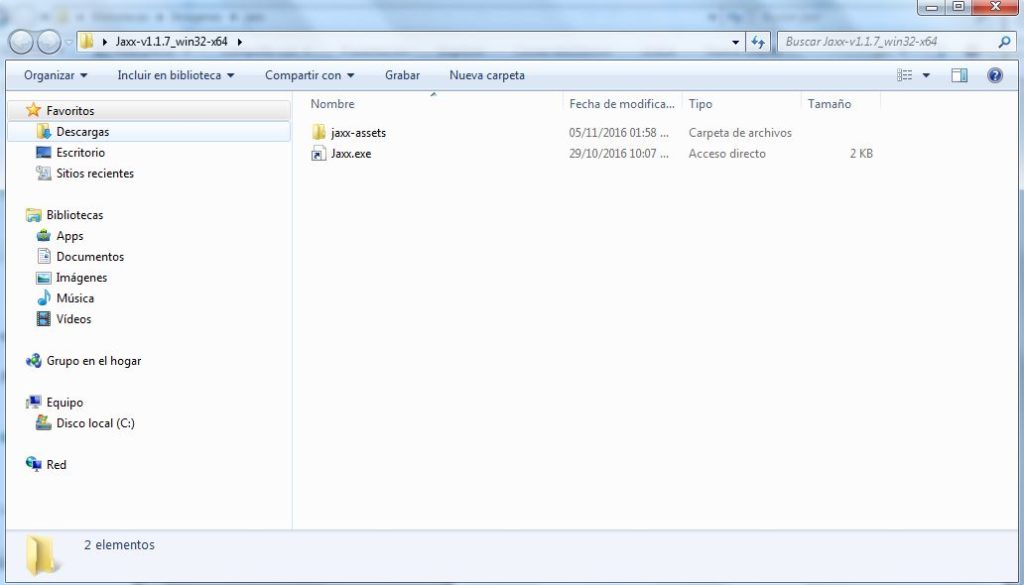Image resolution: width=1024 pixels, height=585 pixels.
Task: Click the date 05/11/2016 01:58 cell
Action: click(619, 133)
